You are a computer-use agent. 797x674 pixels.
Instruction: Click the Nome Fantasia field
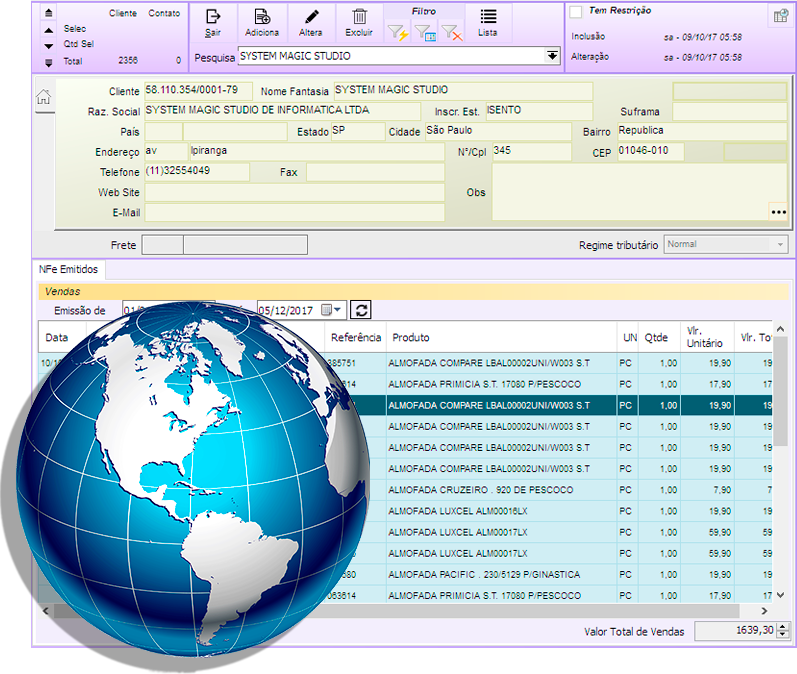click(x=463, y=90)
